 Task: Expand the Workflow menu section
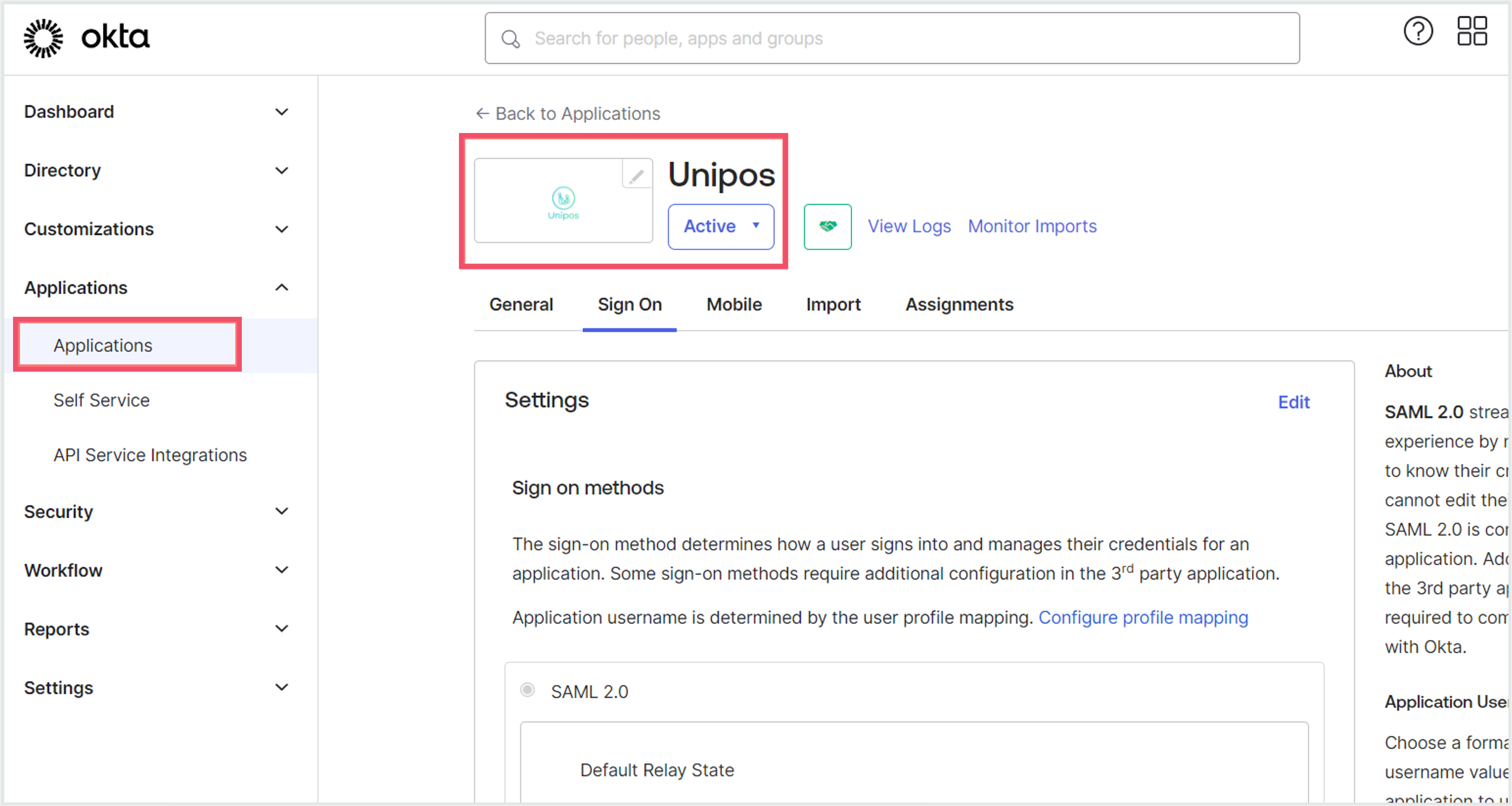(x=157, y=570)
